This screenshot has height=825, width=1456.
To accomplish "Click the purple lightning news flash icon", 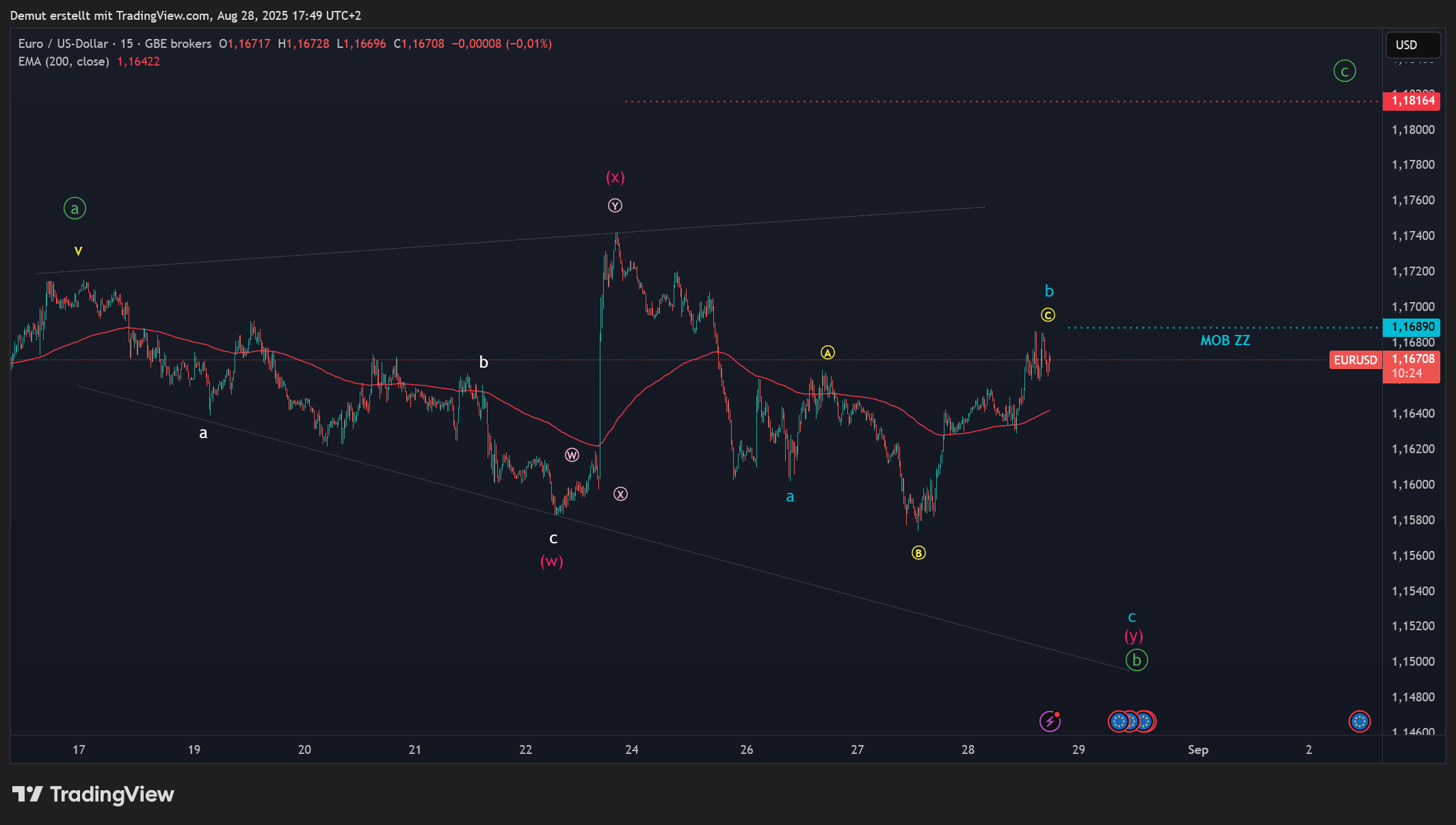I will 1049,721.
